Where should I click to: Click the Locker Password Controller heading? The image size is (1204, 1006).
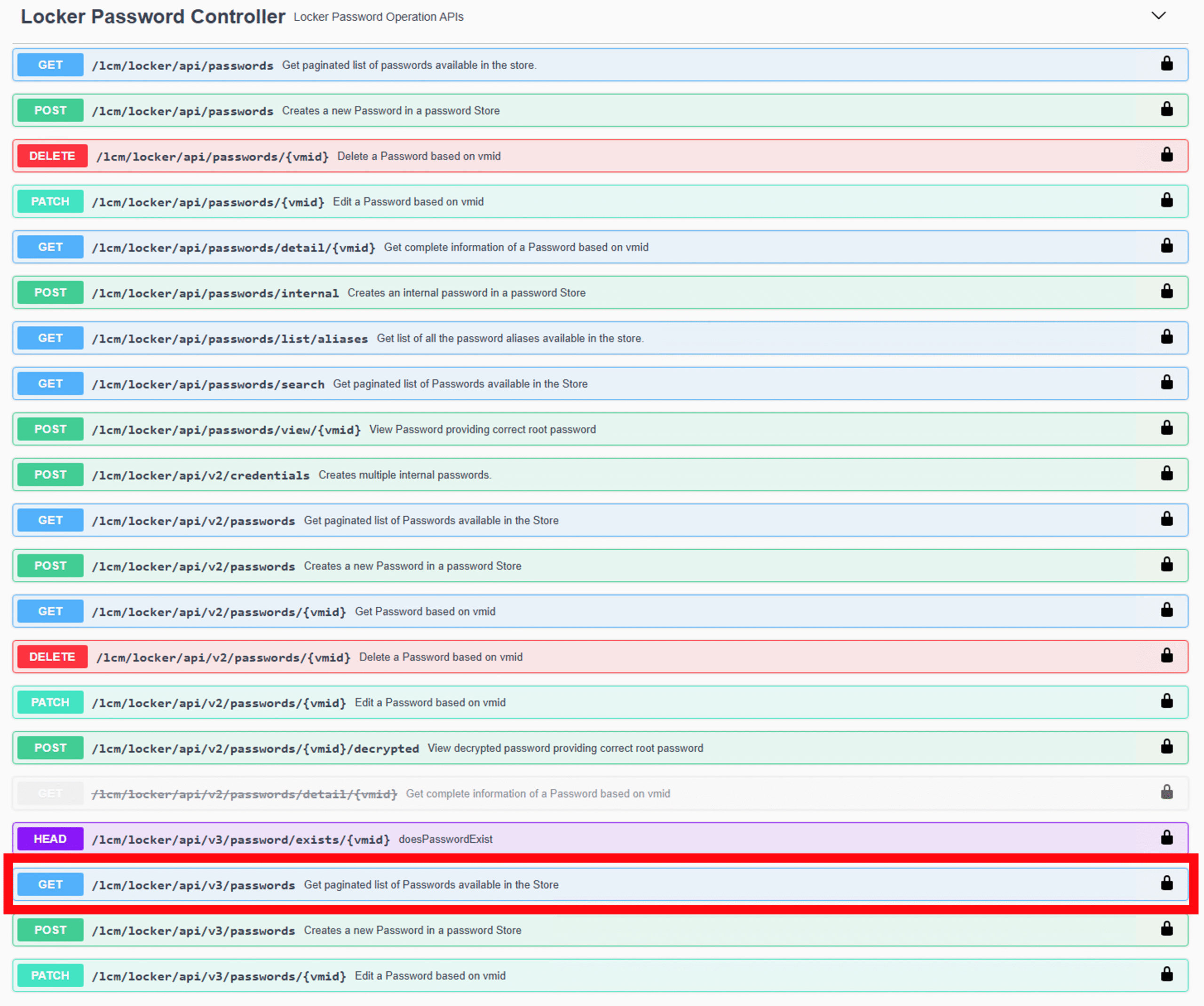(152, 16)
